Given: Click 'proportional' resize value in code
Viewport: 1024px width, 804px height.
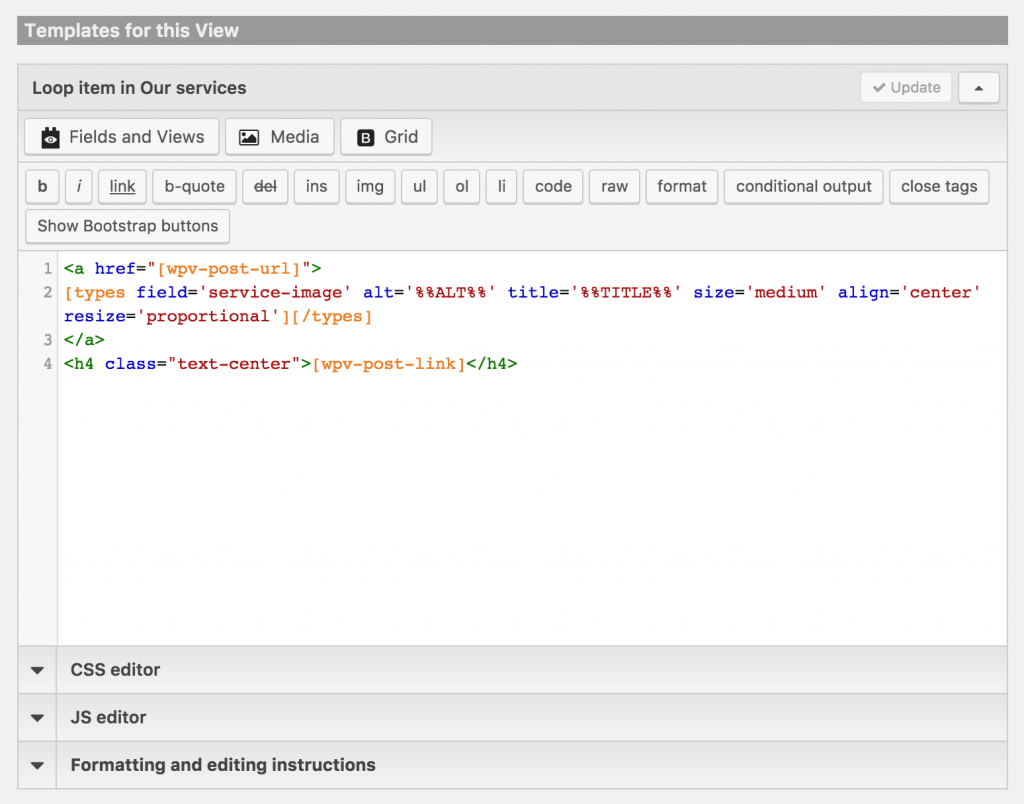Looking at the screenshot, I should (x=208, y=316).
